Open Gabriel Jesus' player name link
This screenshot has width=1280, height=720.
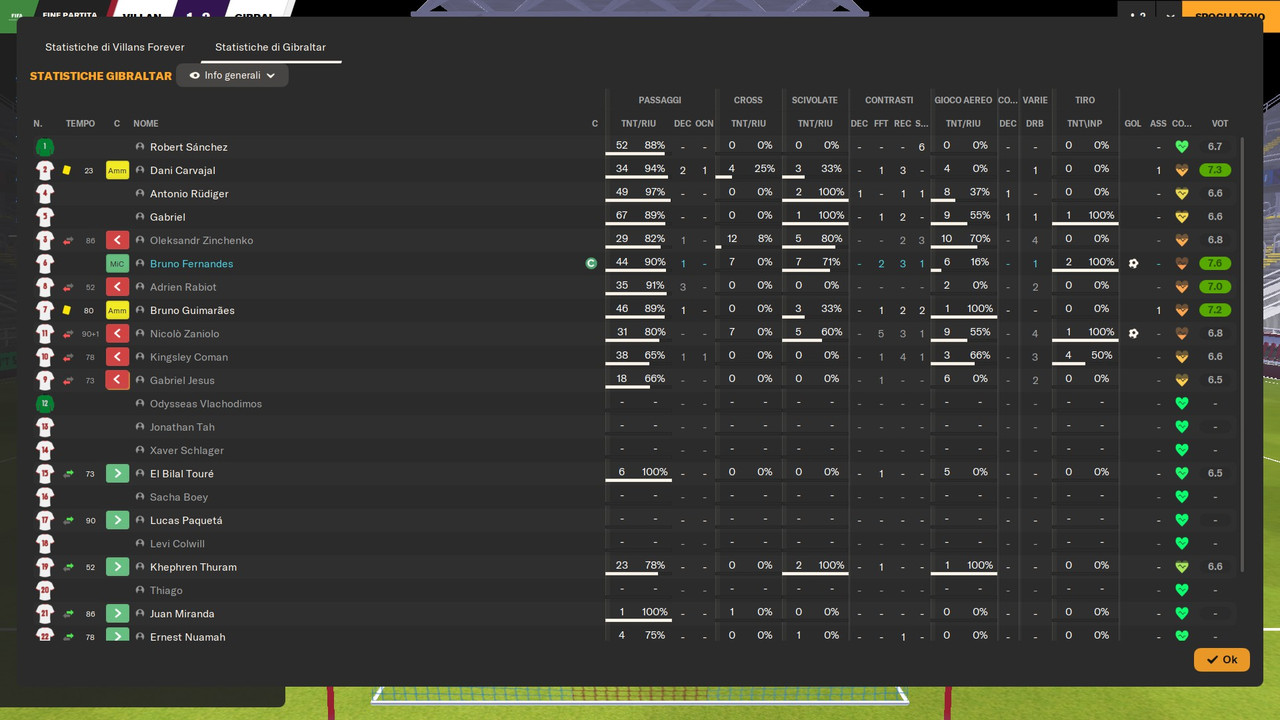click(182, 381)
